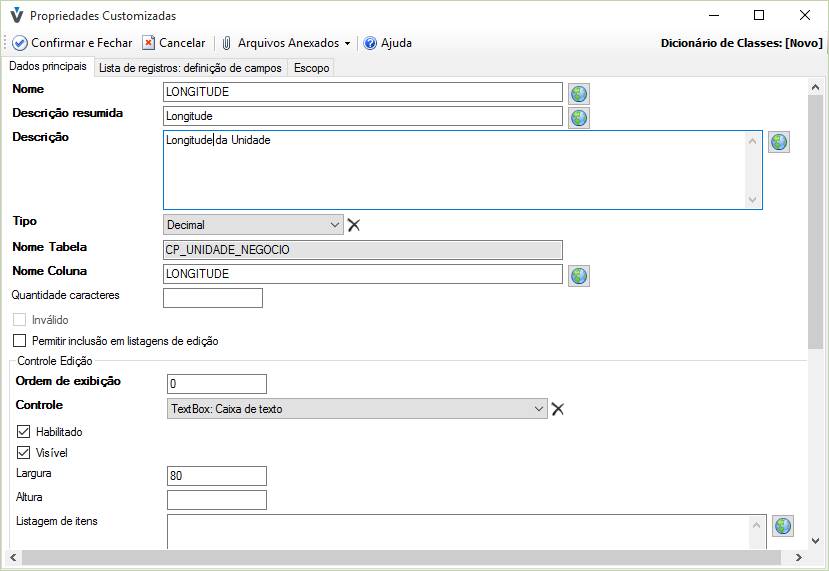Click the Cancelar button
The height and width of the screenshot is (571, 829).
click(173, 43)
